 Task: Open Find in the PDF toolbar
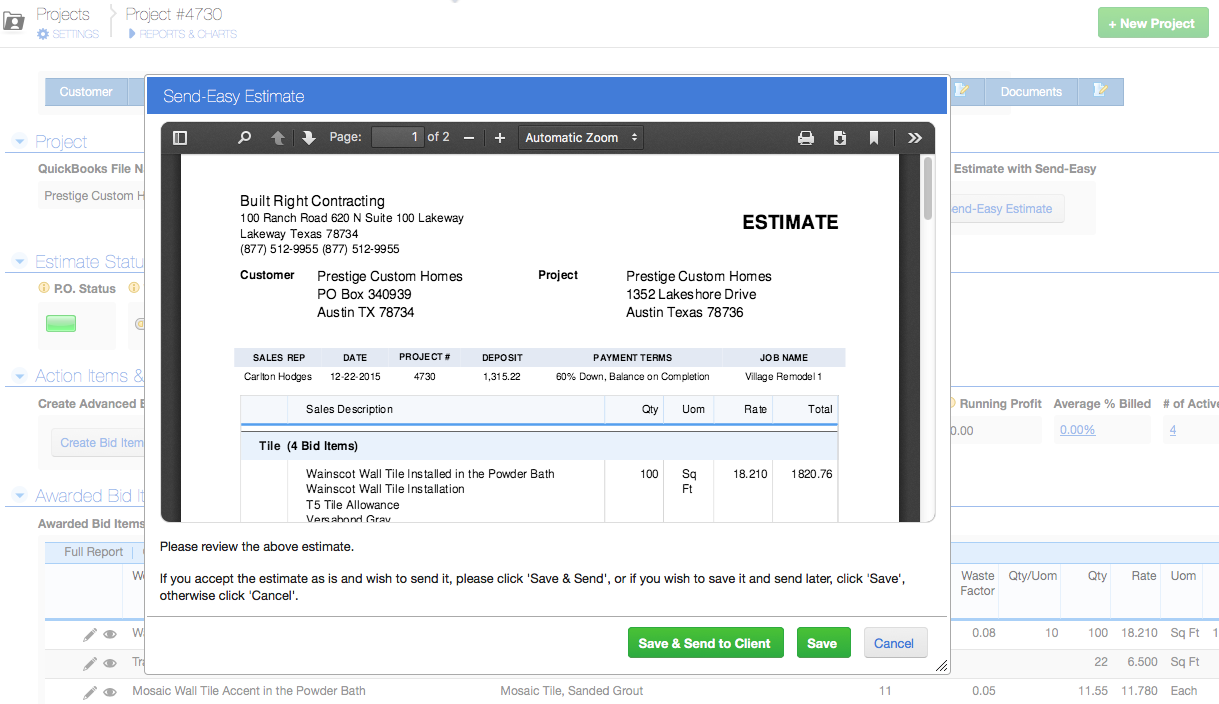click(244, 138)
